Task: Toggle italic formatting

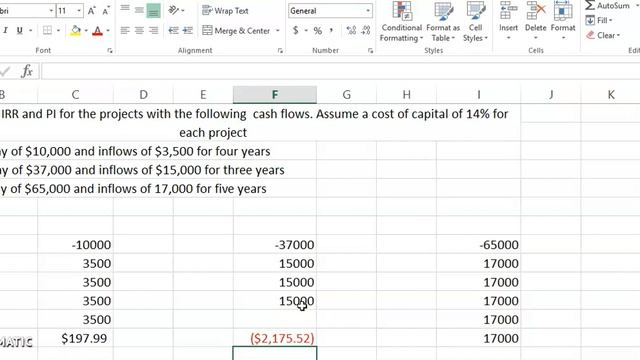Action: click(5, 30)
